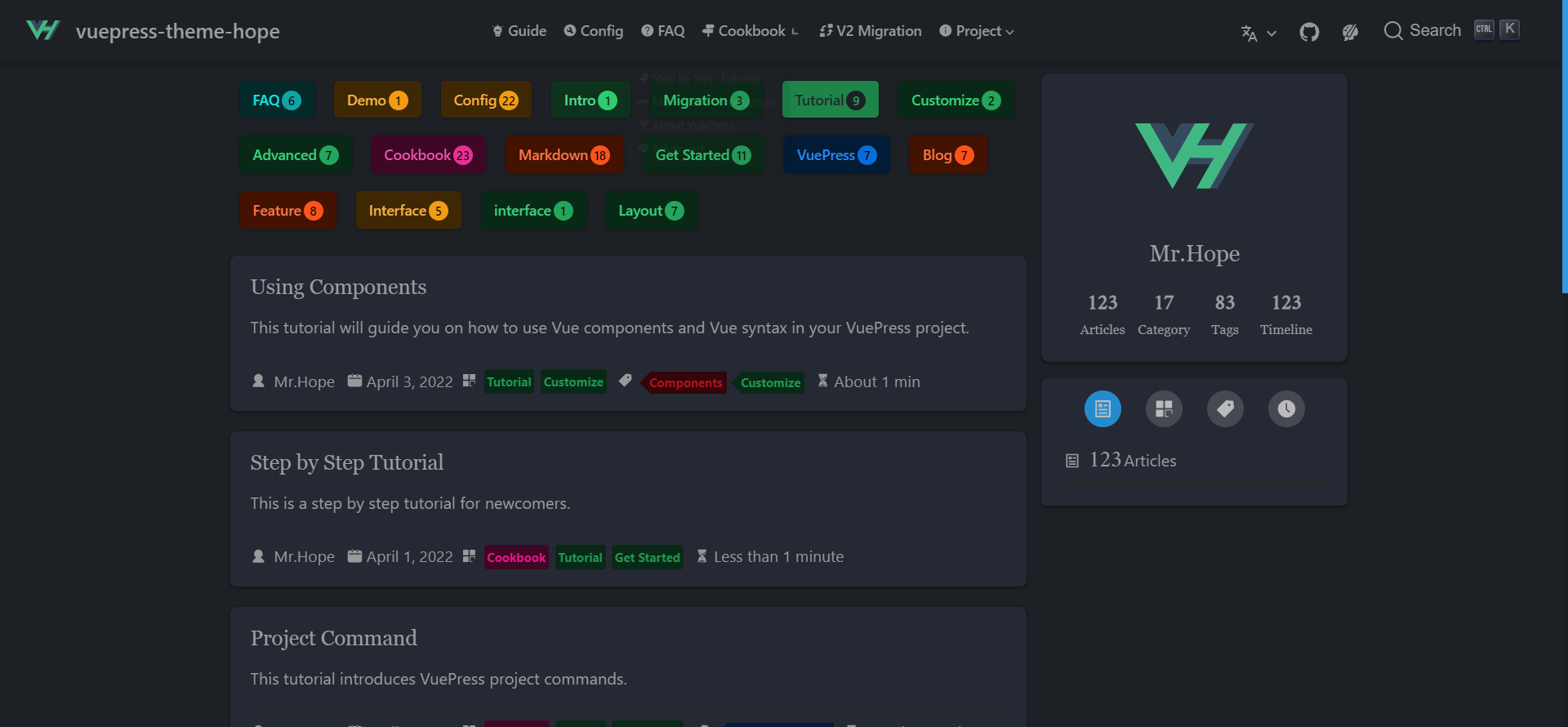
Task: Open the Project Command article
Action: 334,638
